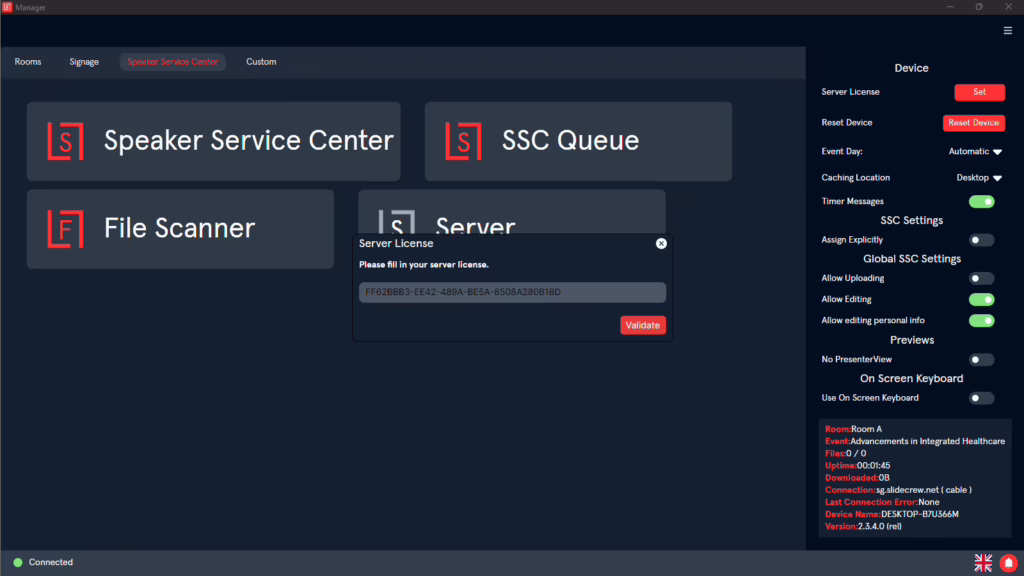Click the Server License dialog title
Screen dimensions: 1024x576
pos(396,244)
